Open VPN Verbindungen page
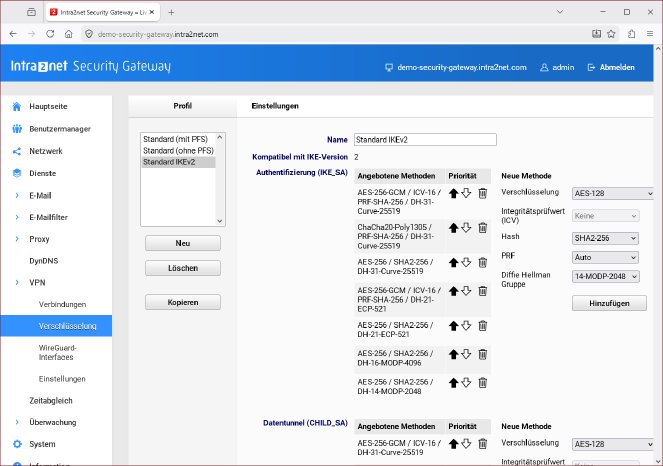Screen dimensions: 663x466 [x=62, y=304]
